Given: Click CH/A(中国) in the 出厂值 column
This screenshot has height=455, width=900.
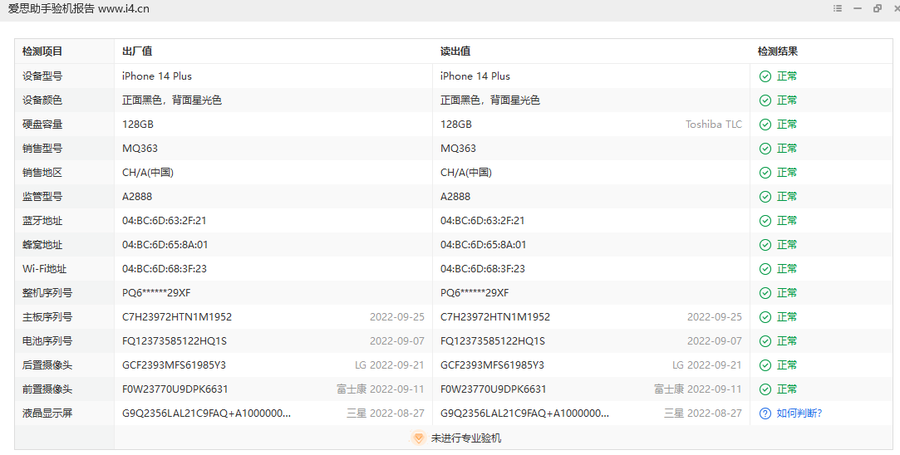Looking at the screenshot, I should pyautogui.click(x=148, y=173).
